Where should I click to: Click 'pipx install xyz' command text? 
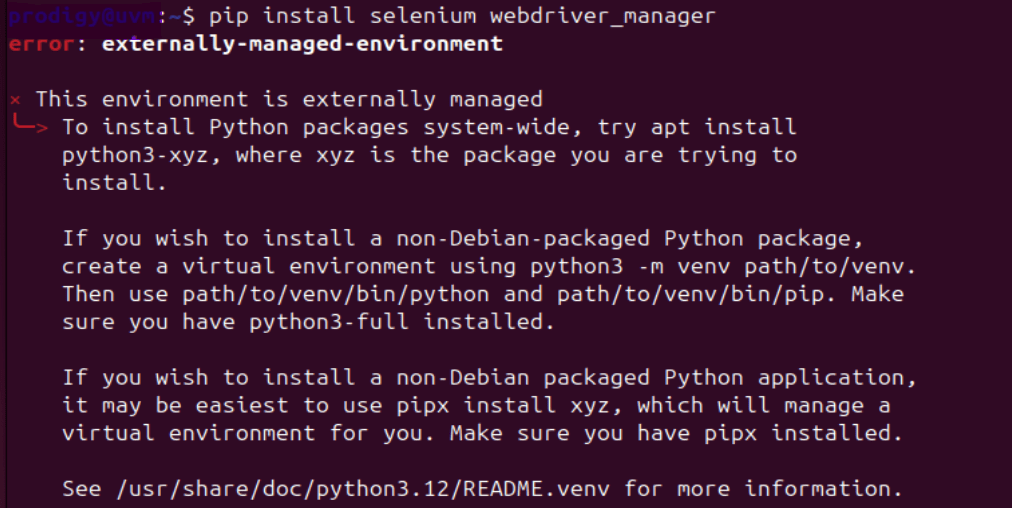[509, 406]
